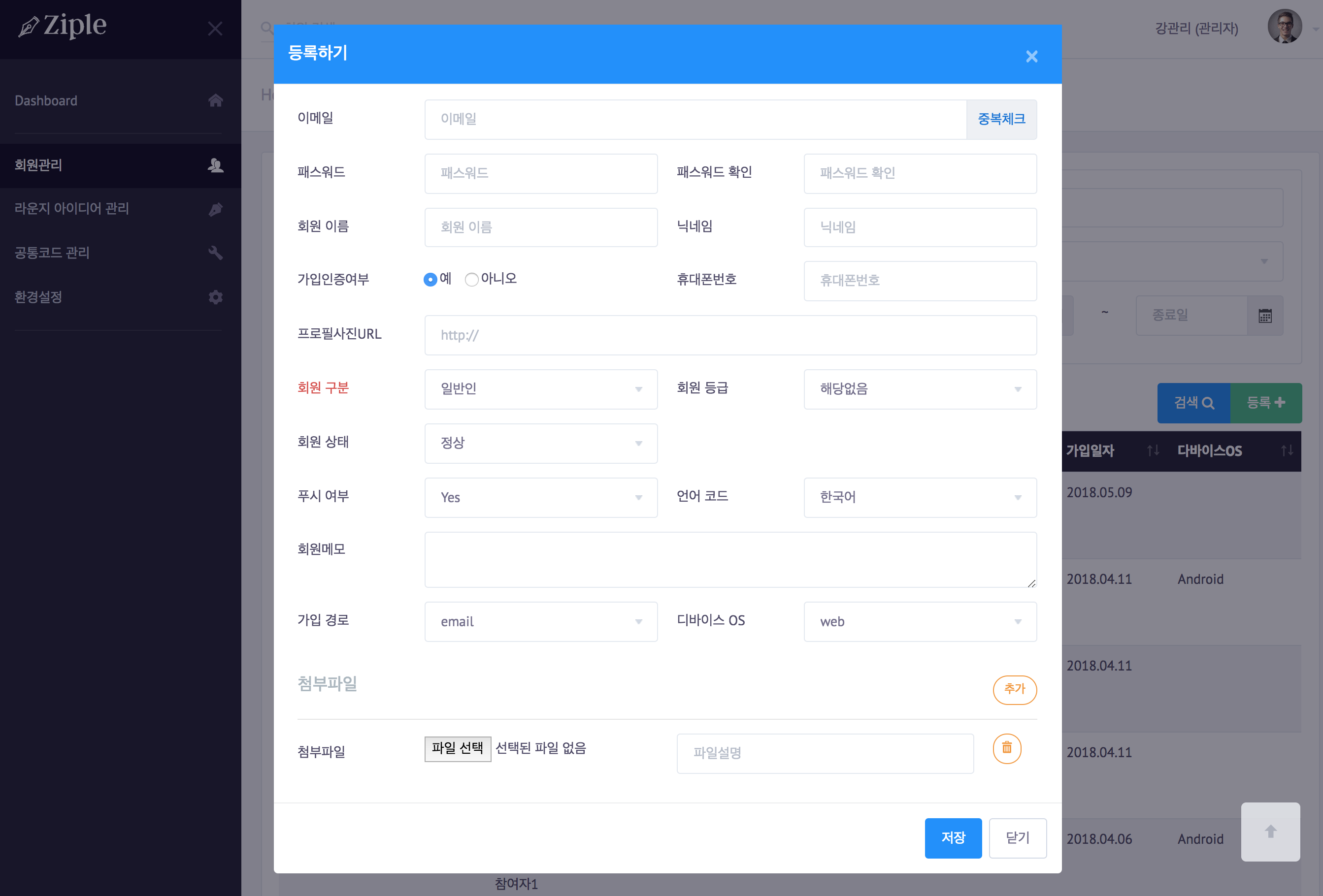Focus the 닉네임 input field
Image resolution: width=1323 pixels, height=896 pixels.
click(x=920, y=227)
